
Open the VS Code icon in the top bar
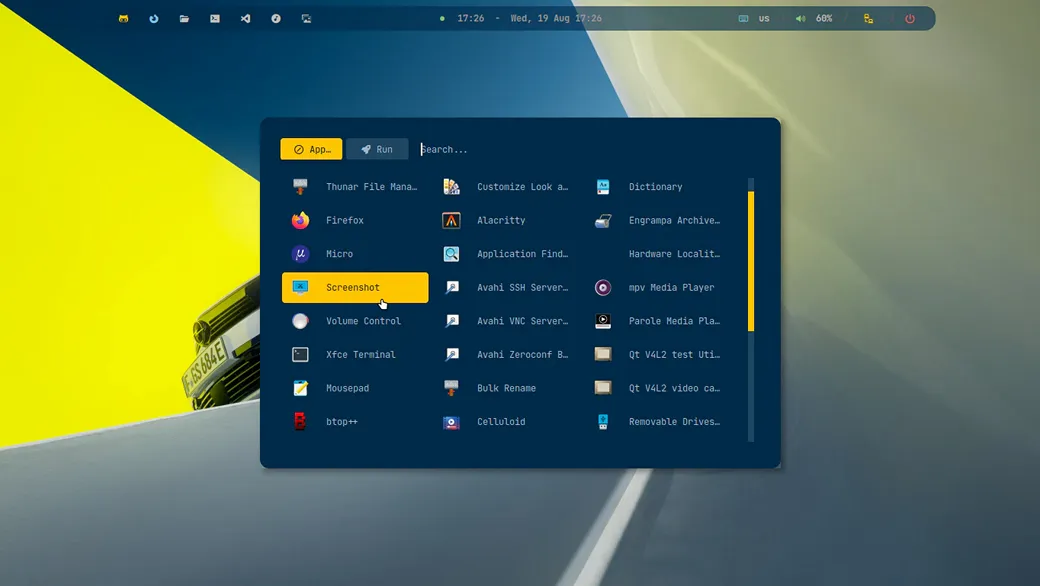click(x=245, y=19)
